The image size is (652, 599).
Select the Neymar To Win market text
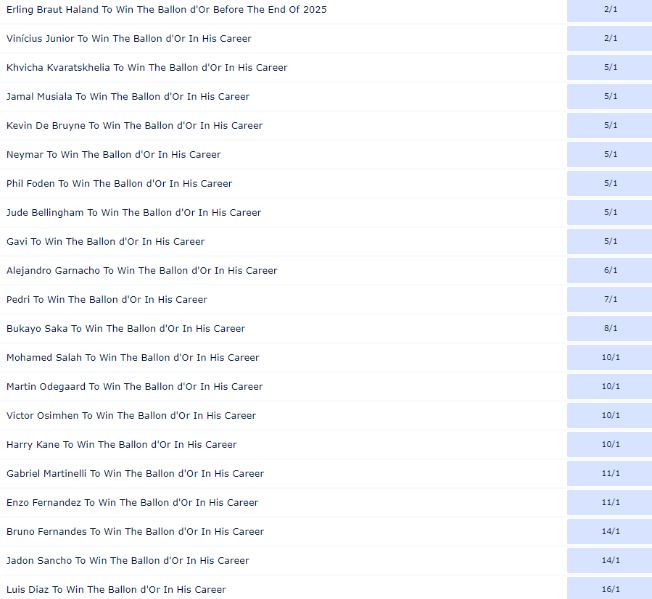pos(114,155)
